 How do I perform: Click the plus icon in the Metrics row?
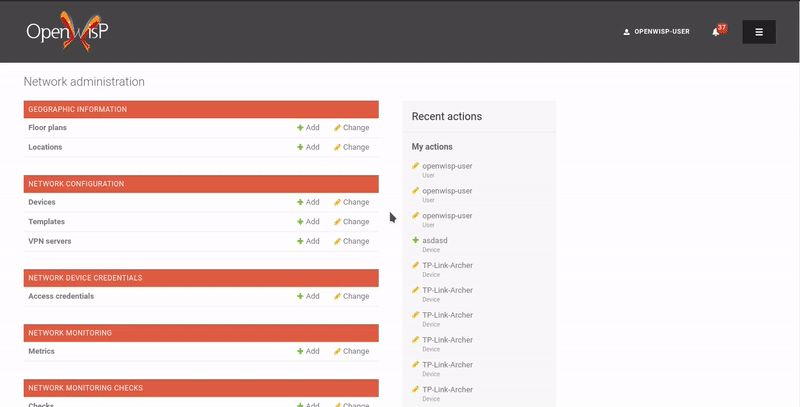300,351
